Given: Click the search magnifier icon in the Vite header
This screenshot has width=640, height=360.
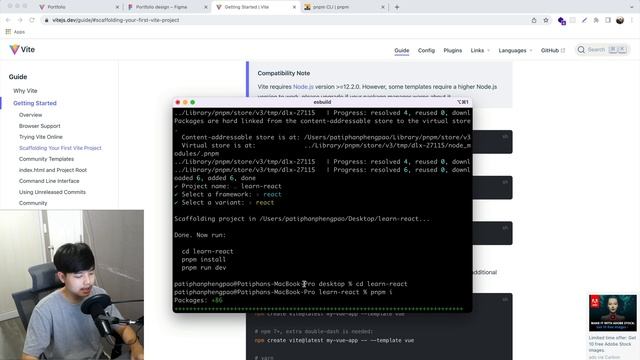Looking at the screenshot, I should (581, 50).
